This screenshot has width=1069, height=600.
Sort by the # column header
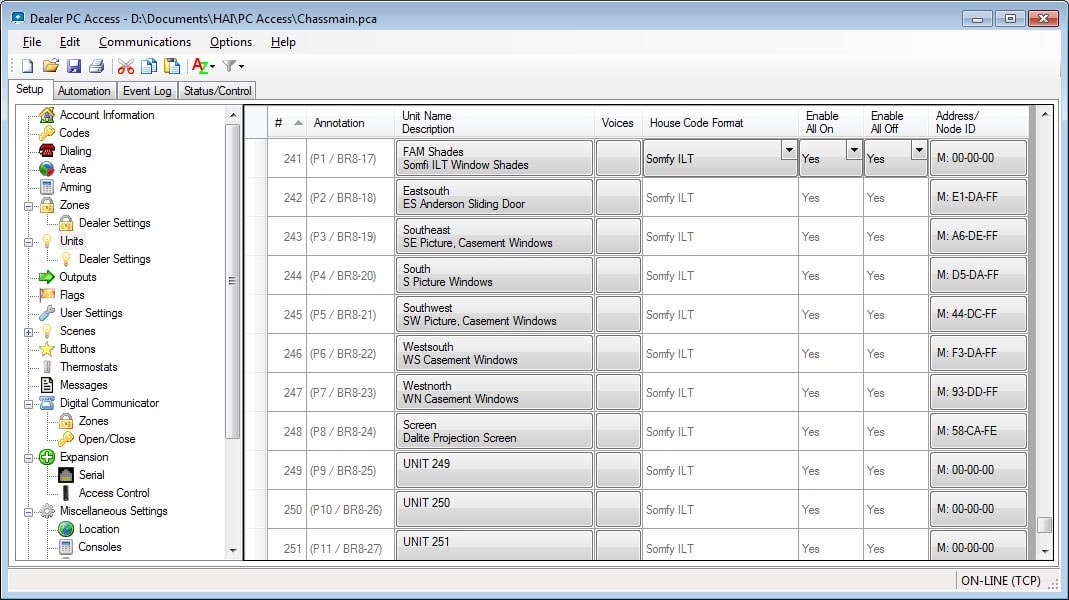pos(287,123)
